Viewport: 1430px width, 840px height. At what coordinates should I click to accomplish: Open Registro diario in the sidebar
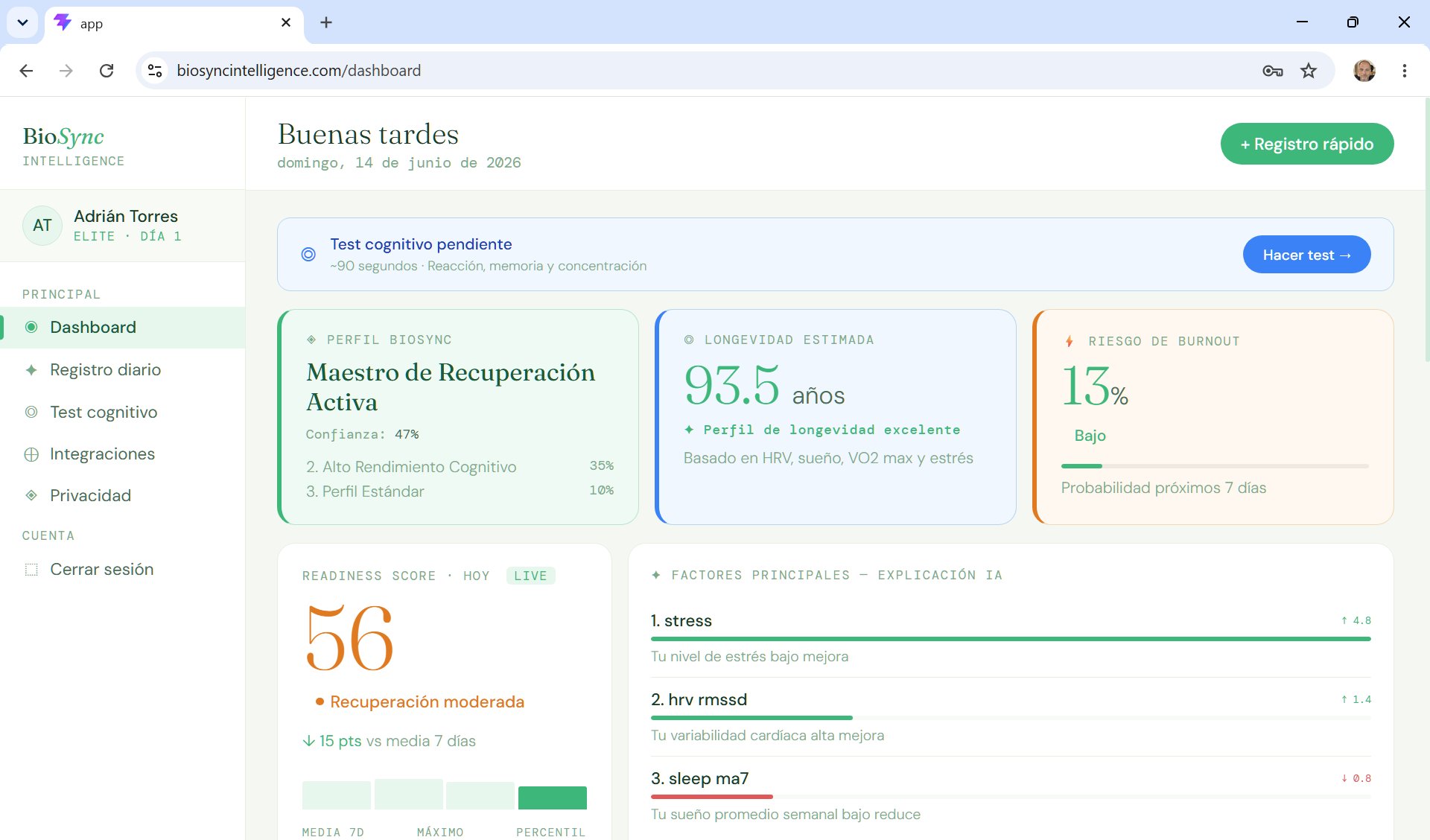pyautogui.click(x=123, y=369)
